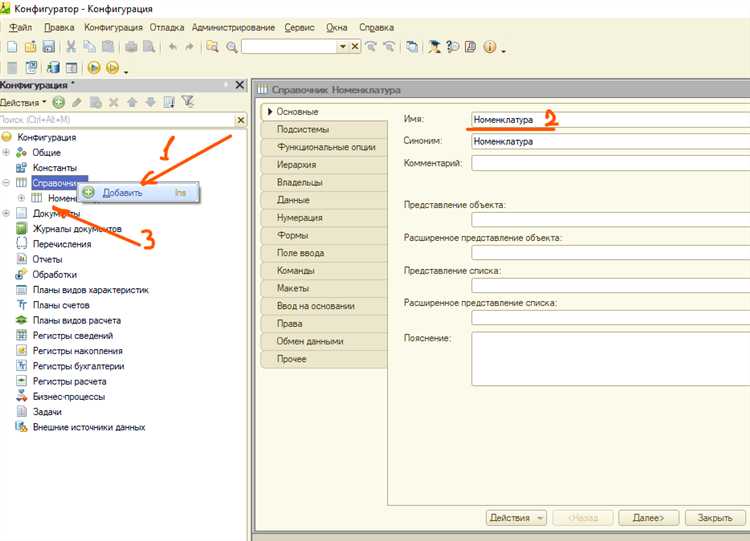This screenshot has width=750, height=541.
Task: Switch to the Данные tab
Action: 324,200
